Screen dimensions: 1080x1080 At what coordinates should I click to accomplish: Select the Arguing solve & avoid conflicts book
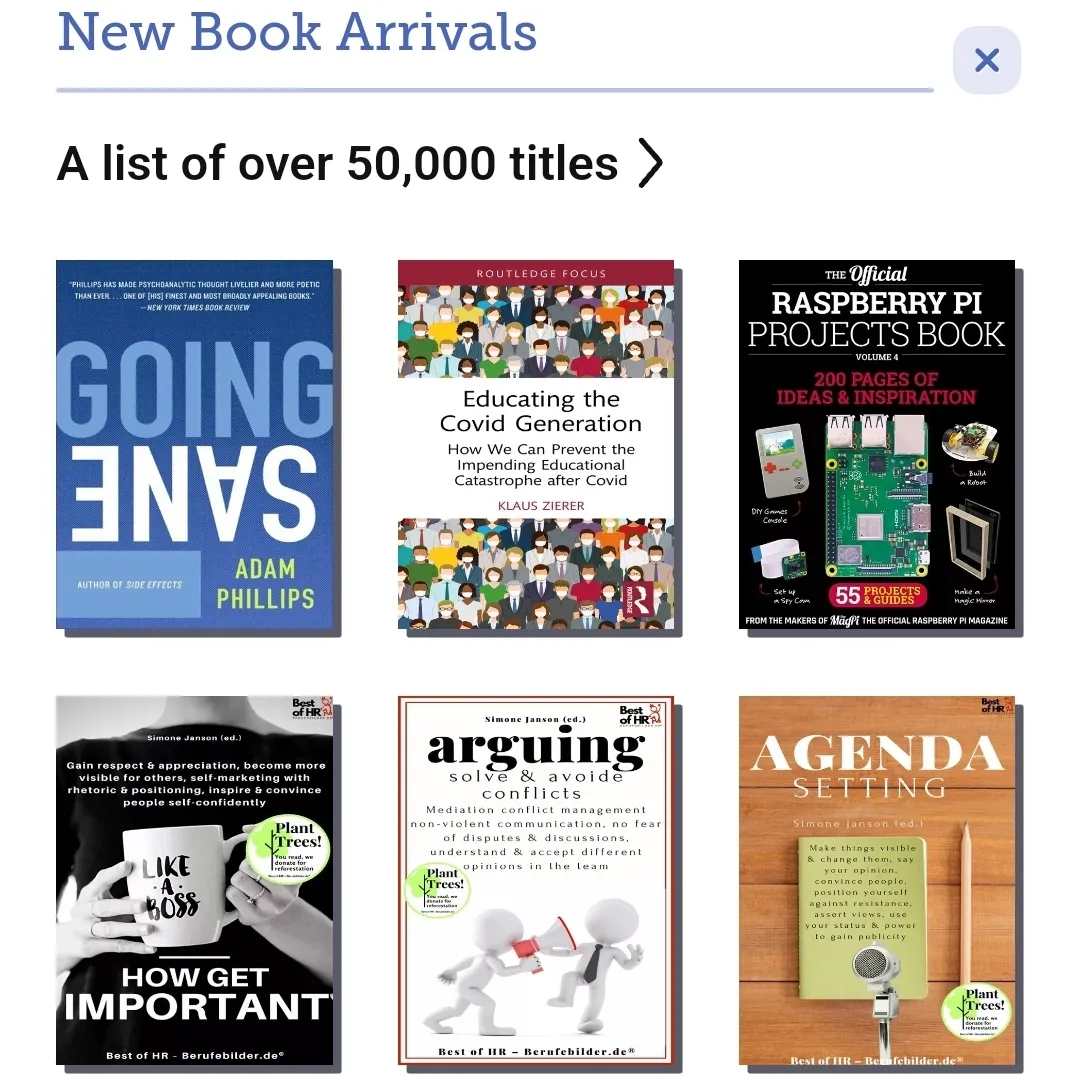coord(536,880)
